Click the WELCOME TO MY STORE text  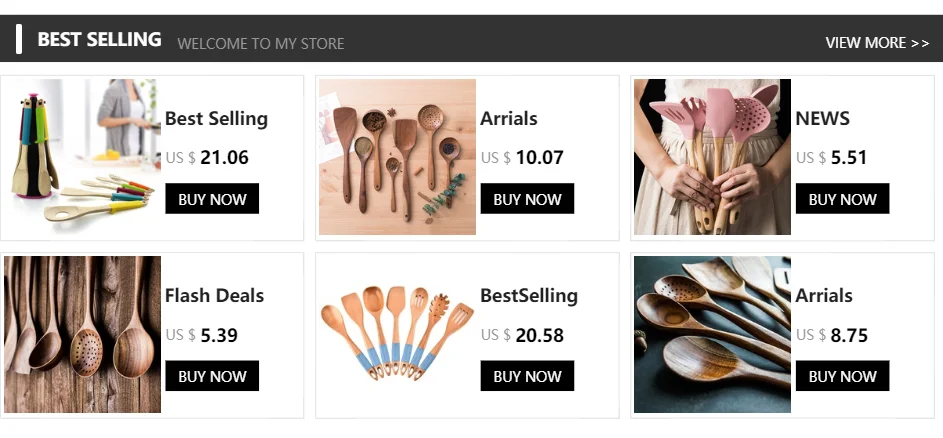(x=261, y=43)
